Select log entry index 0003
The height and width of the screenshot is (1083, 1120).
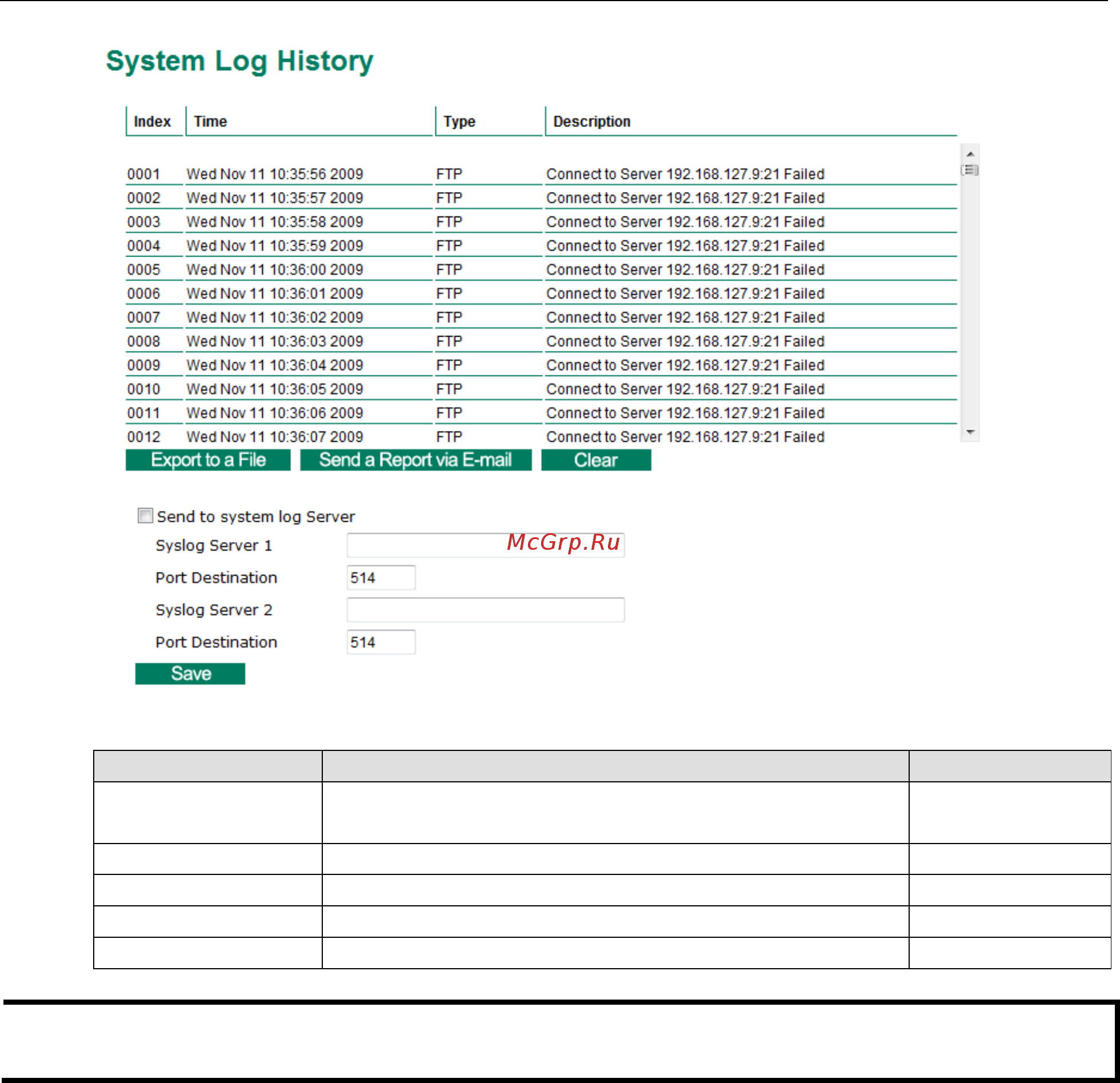pos(143,222)
